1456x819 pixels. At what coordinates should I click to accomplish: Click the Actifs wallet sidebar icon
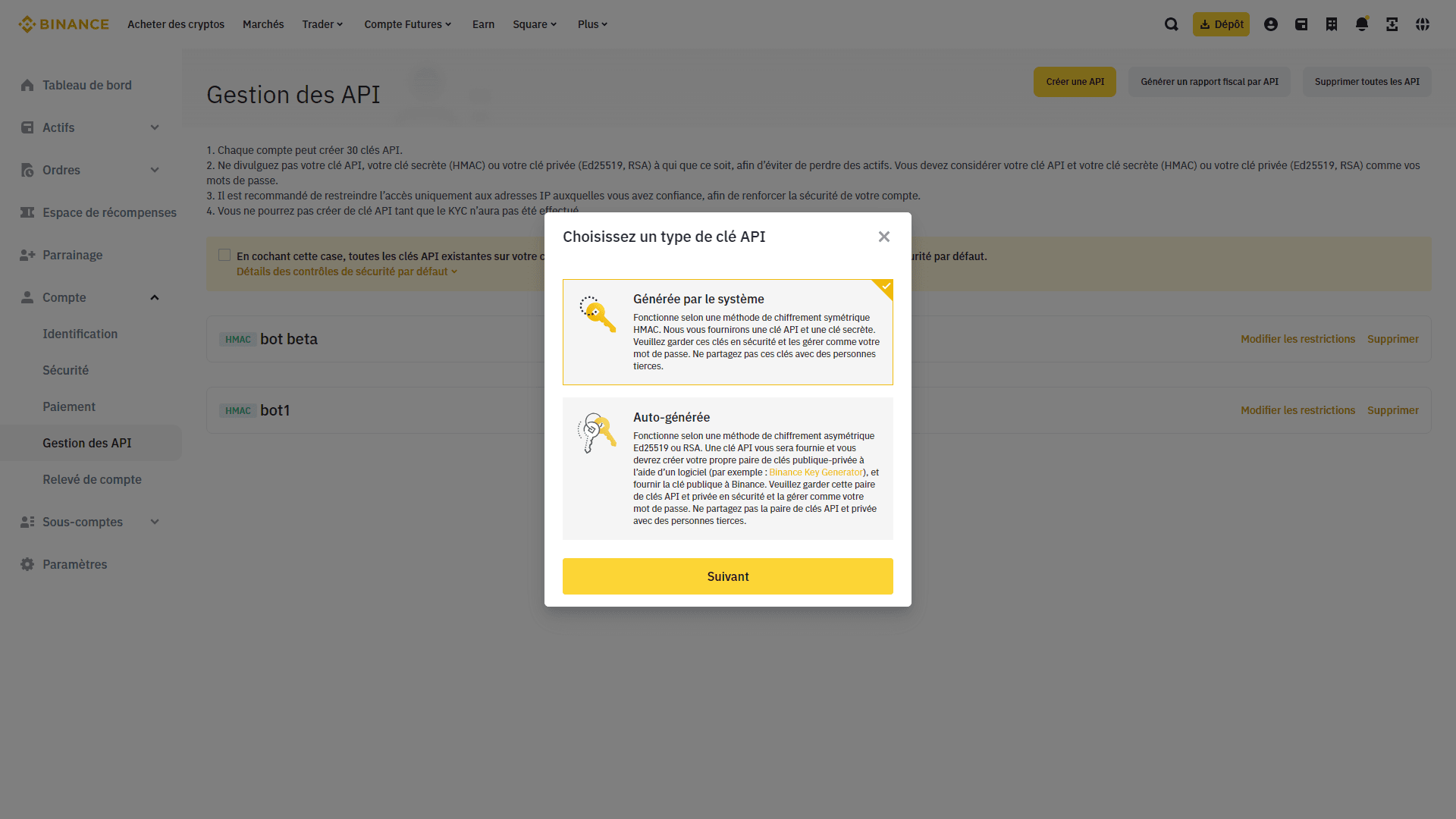pos(27,127)
